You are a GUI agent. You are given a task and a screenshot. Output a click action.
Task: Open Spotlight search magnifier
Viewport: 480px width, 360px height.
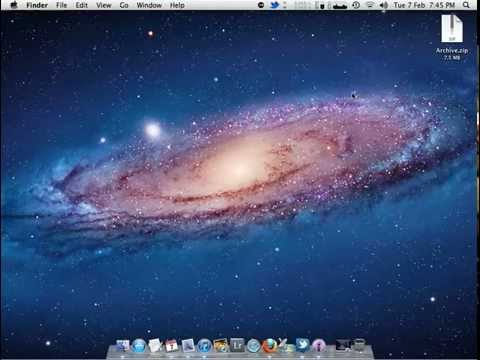[x=466, y=5]
